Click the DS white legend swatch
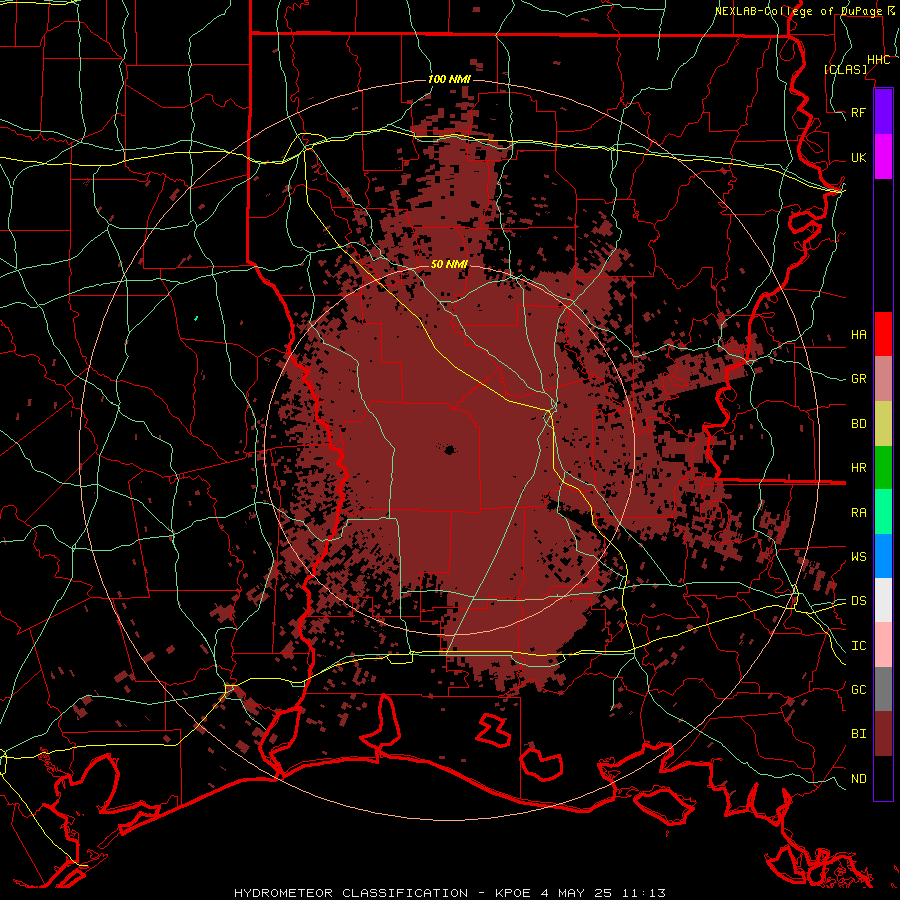Viewport: 900px width, 900px height. coord(883,600)
